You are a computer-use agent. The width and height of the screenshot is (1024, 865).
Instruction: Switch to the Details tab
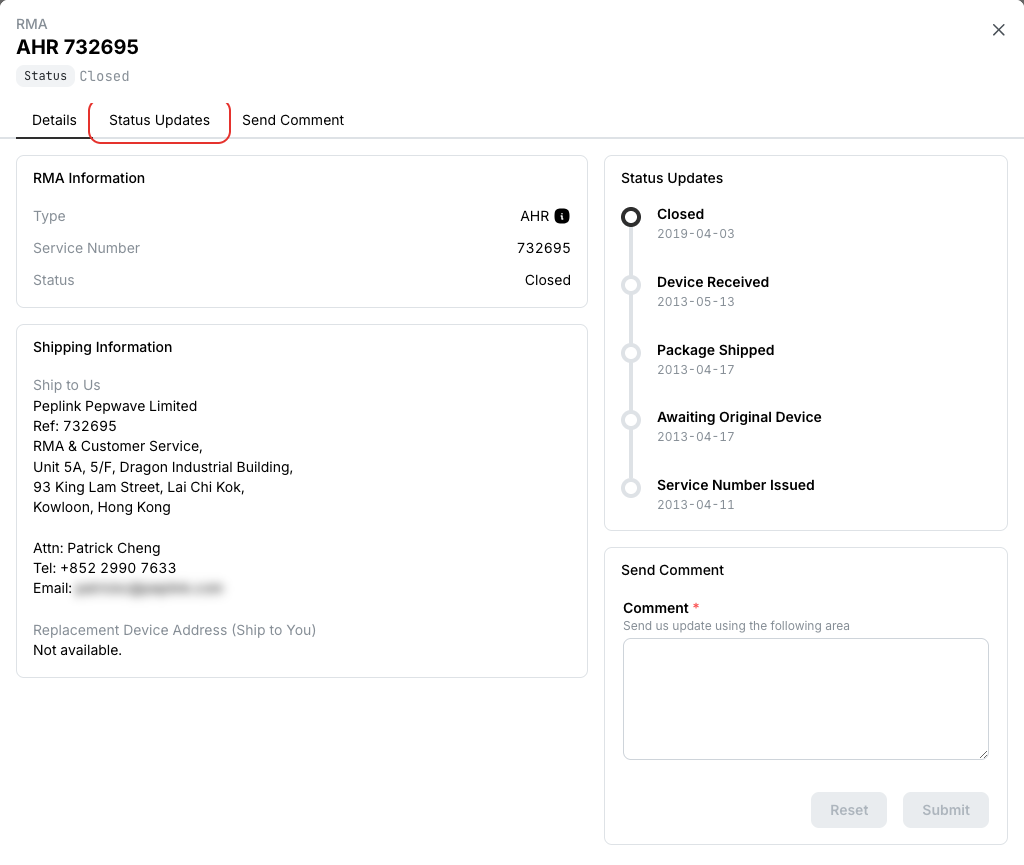point(54,120)
